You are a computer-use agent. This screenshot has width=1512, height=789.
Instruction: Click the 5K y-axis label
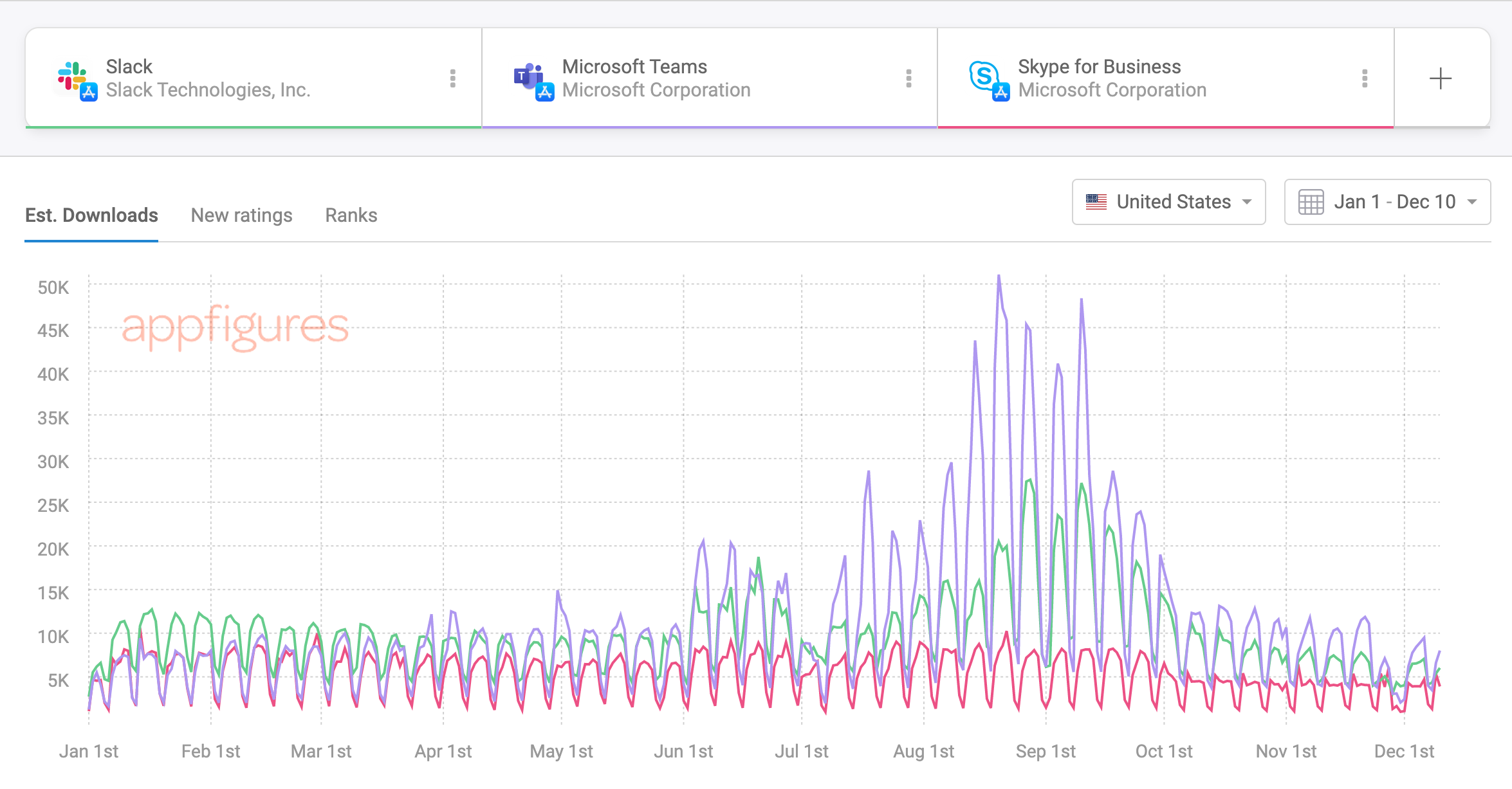click(58, 680)
